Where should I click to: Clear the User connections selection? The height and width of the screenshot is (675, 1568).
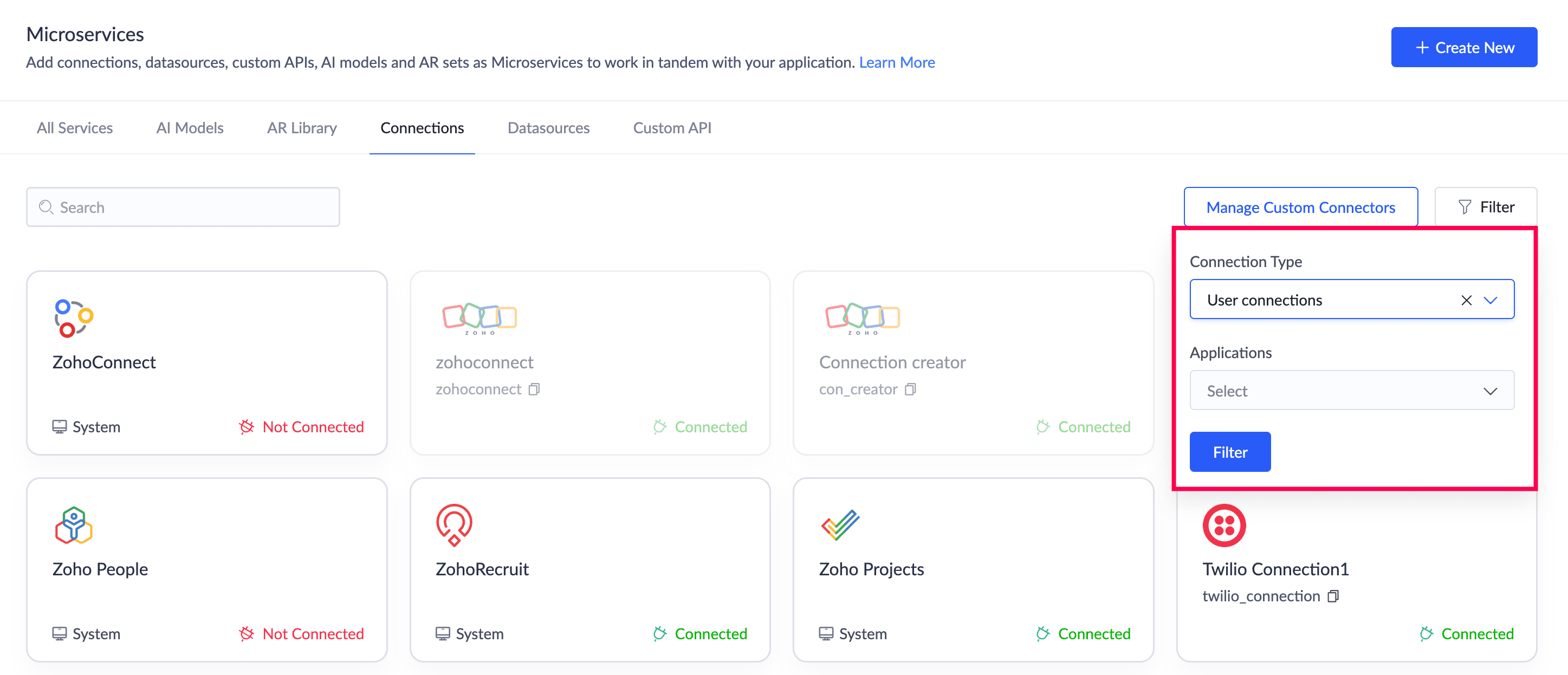(x=1466, y=300)
